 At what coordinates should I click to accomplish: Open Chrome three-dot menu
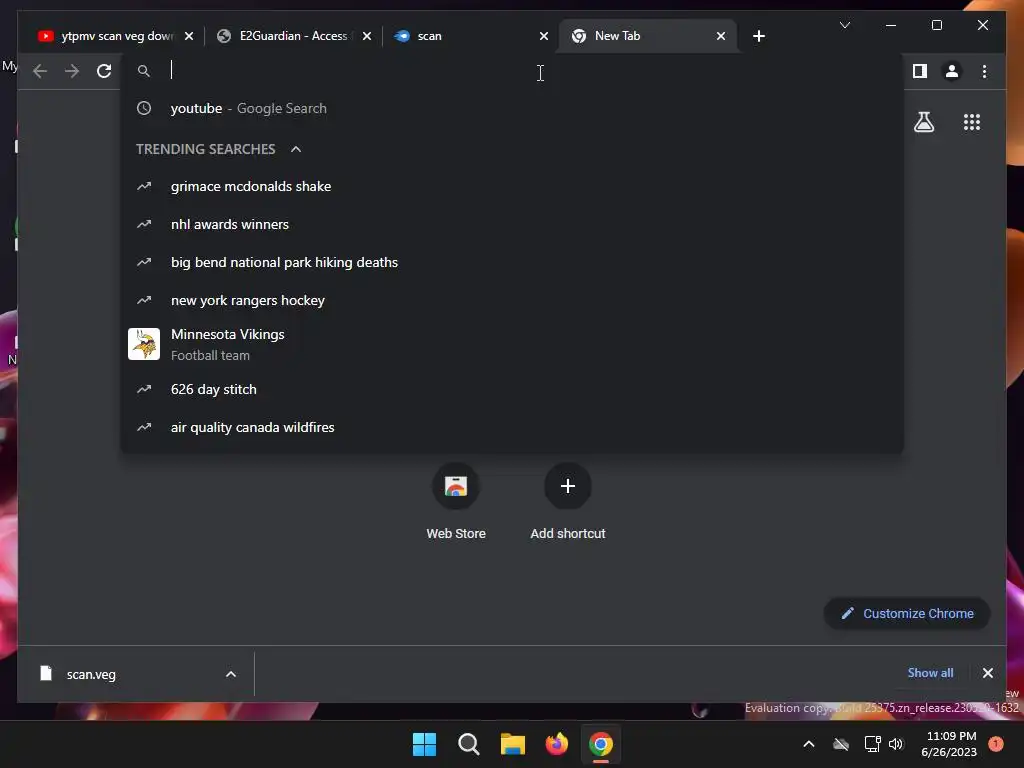click(984, 71)
